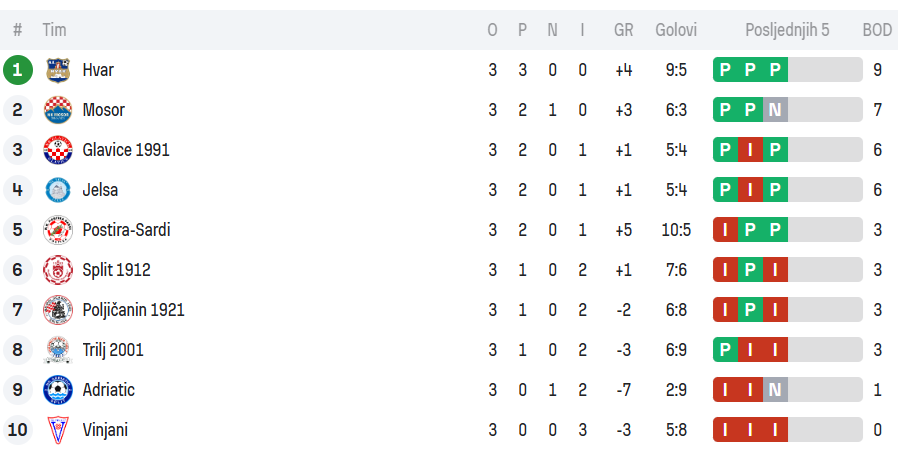This screenshot has width=898, height=452.
Task: Open the Hvar team link
Action: tap(98, 70)
